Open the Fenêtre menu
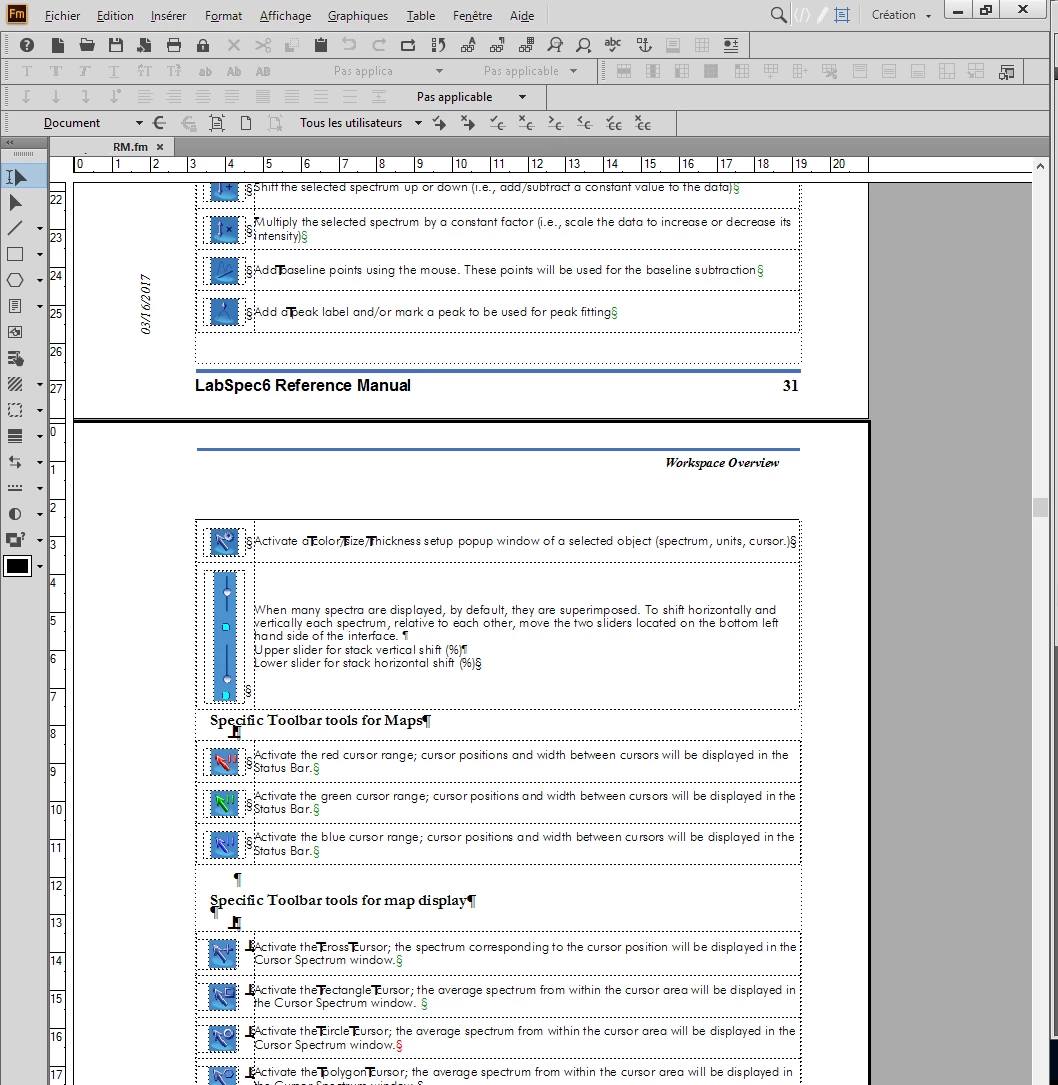The image size is (1058, 1085). point(473,15)
